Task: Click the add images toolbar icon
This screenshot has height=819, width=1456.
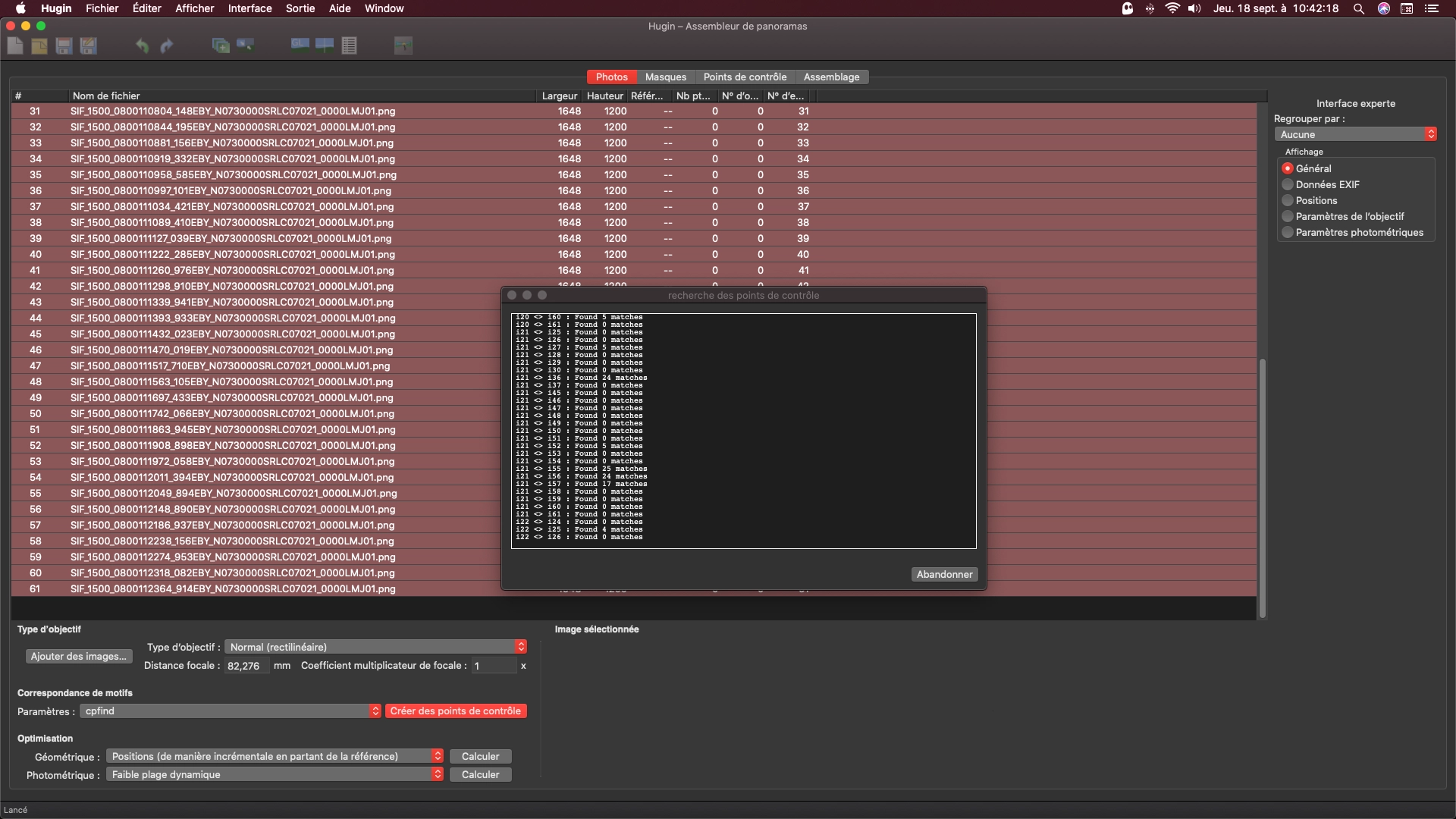Action: click(x=221, y=45)
